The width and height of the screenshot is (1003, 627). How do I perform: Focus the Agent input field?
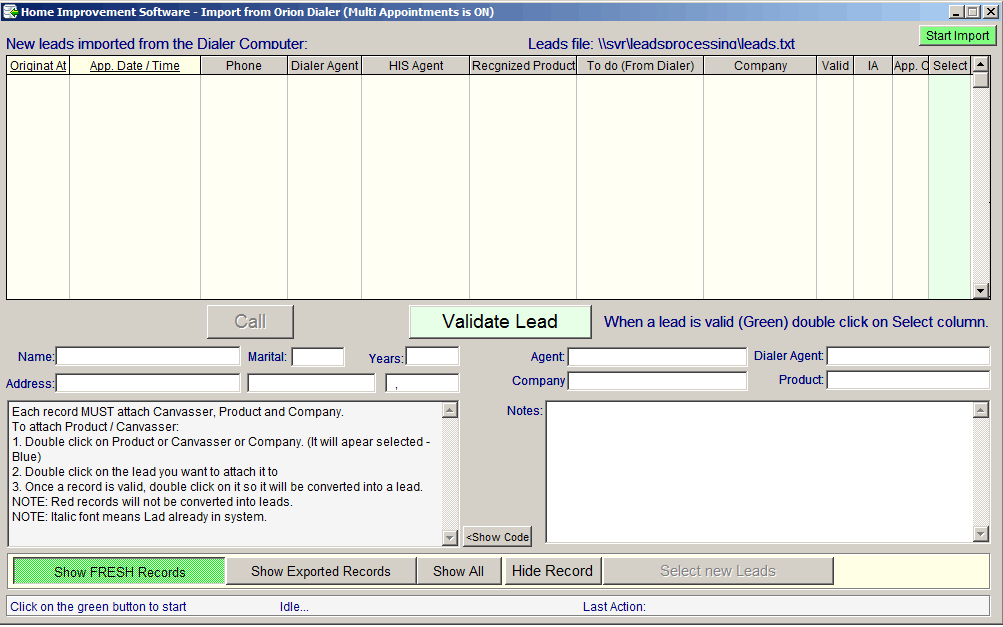click(658, 356)
